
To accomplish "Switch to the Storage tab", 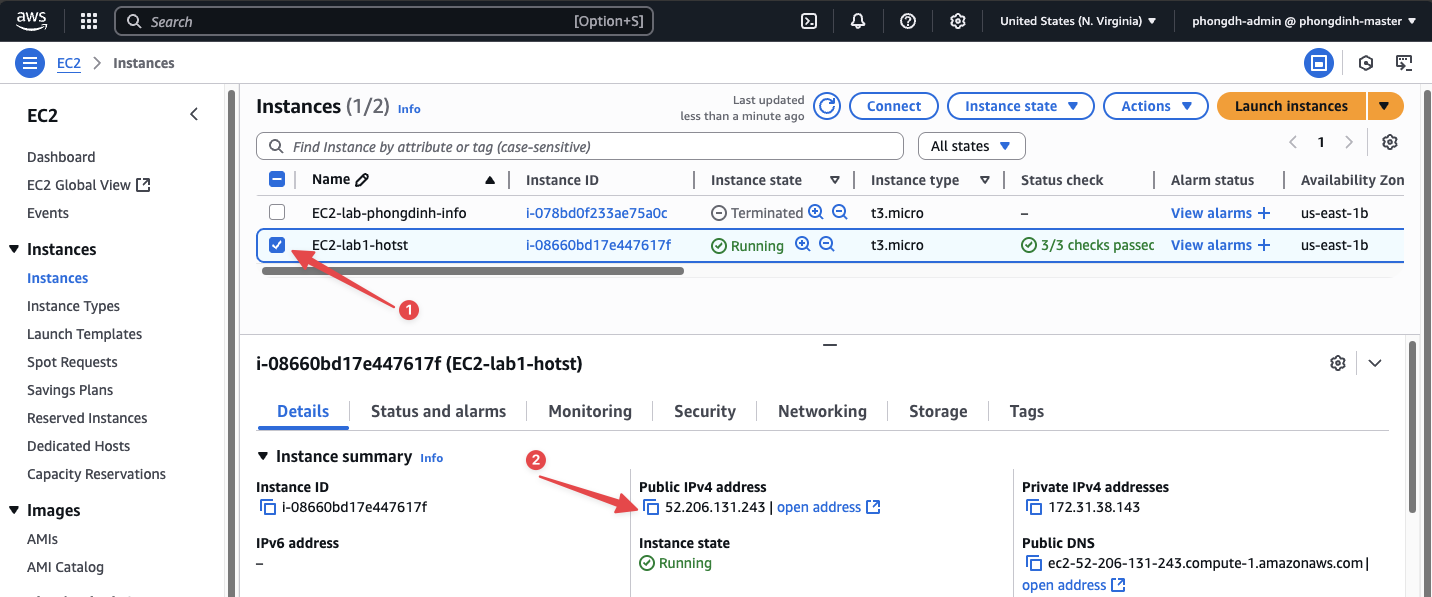I will [x=938, y=411].
